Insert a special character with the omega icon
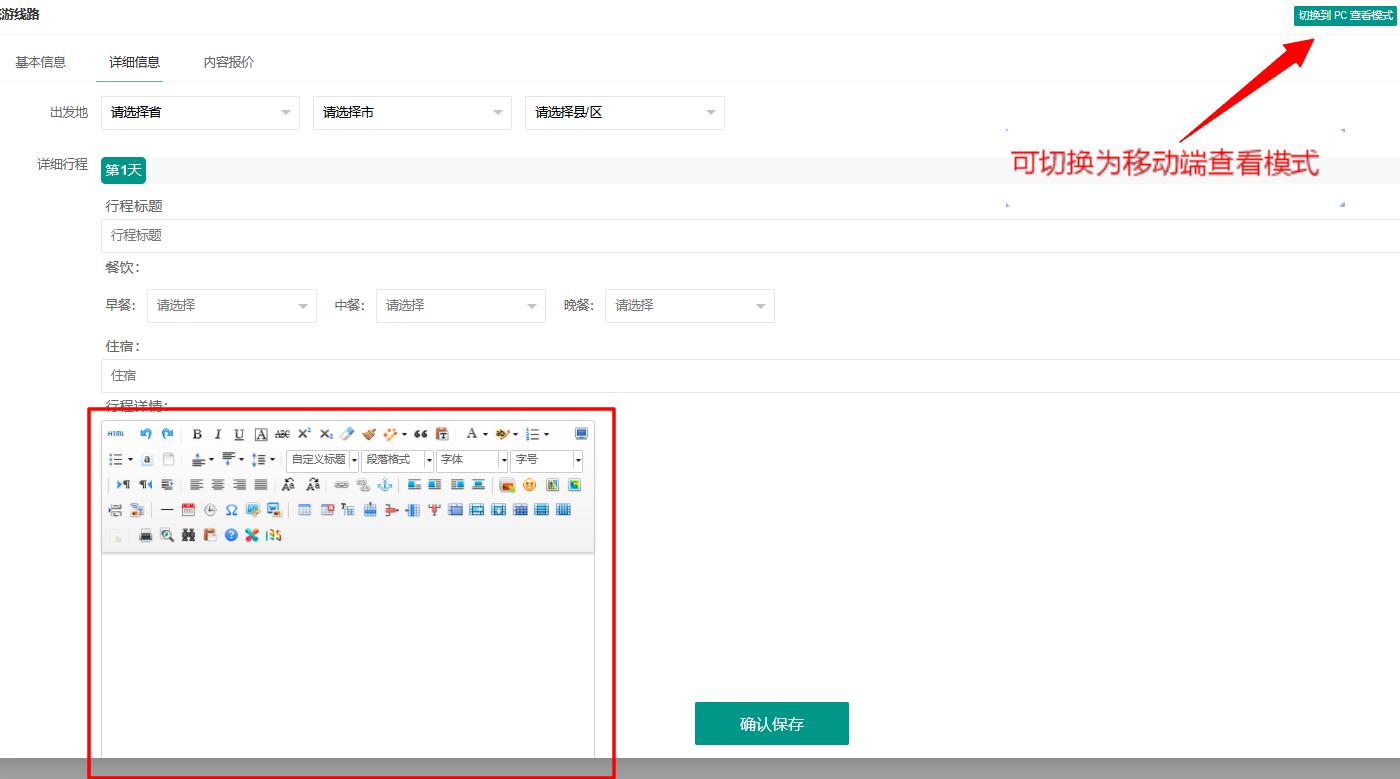The width and height of the screenshot is (1400, 779). click(x=231, y=510)
